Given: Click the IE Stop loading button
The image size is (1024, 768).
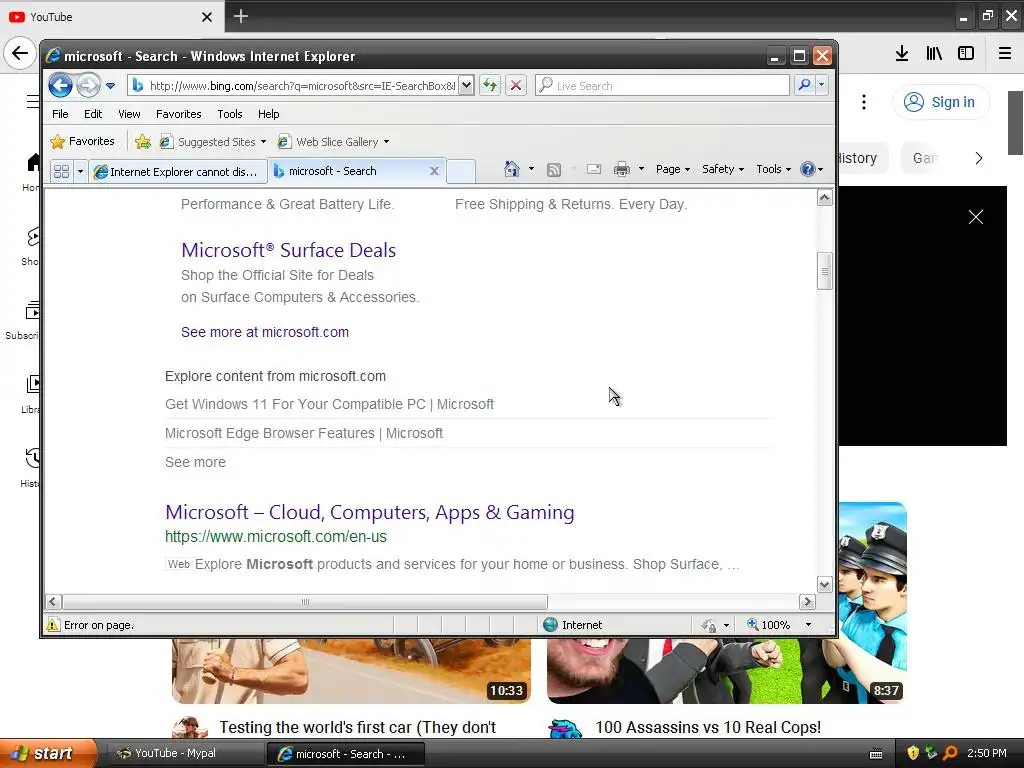Looking at the screenshot, I should pyautogui.click(x=516, y=86).
